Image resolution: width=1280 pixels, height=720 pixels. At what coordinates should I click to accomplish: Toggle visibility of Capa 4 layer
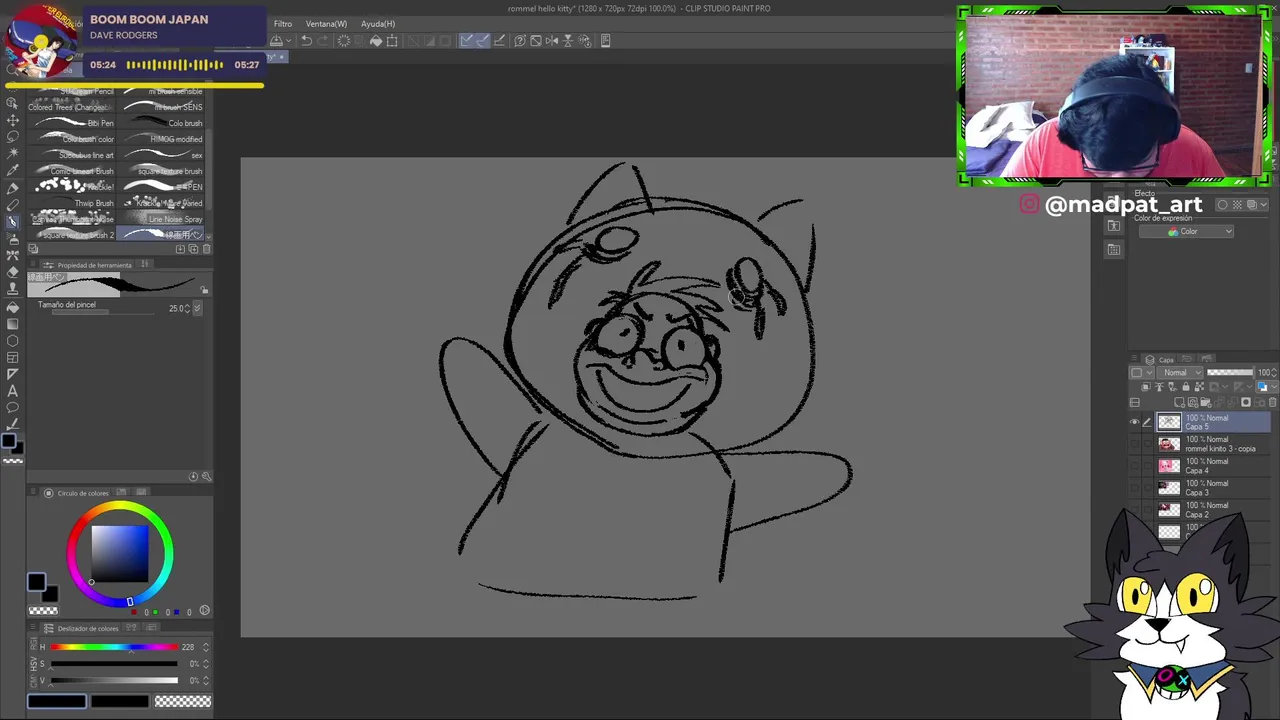1135,466
